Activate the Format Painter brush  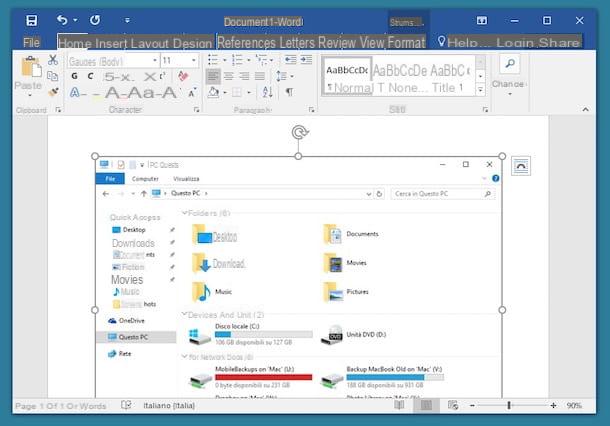(53, 92)
